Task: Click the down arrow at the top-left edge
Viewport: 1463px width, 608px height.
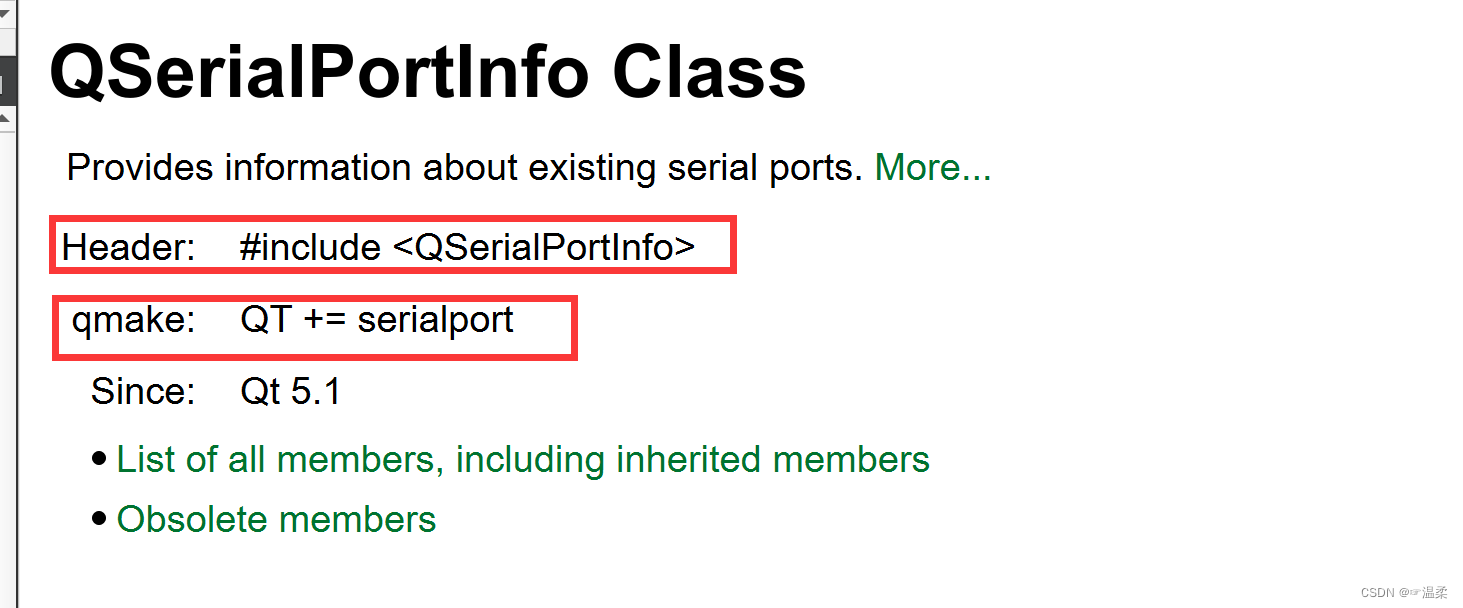Action: pos(4,13)
